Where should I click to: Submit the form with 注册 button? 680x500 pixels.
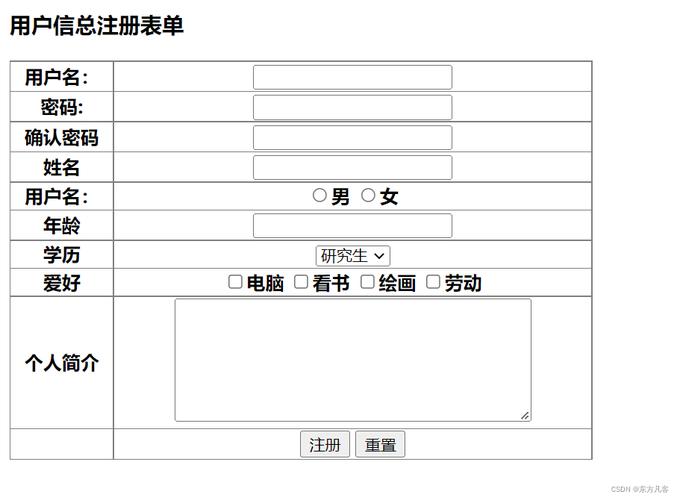325,444
